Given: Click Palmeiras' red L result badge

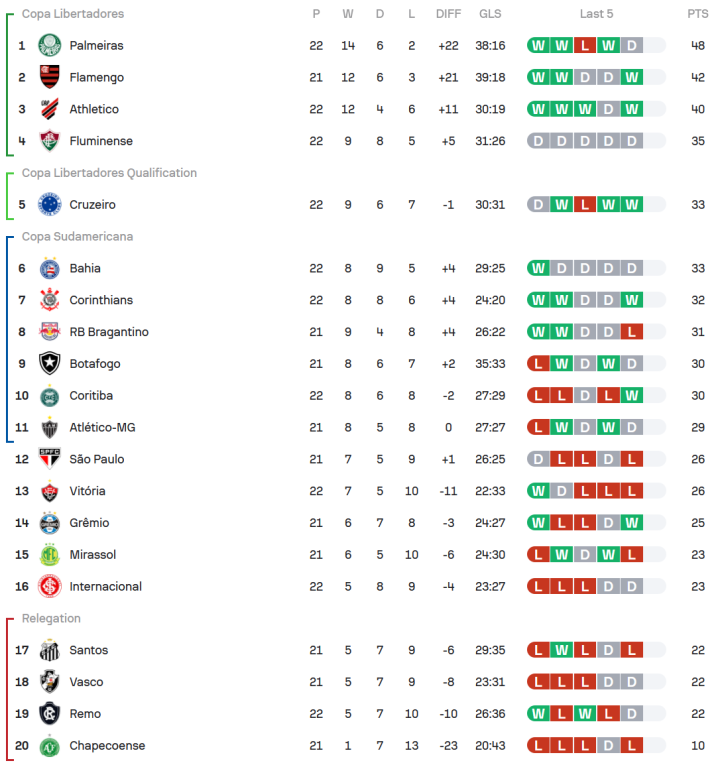Looking at the screenshot, I should pos(585,45).
